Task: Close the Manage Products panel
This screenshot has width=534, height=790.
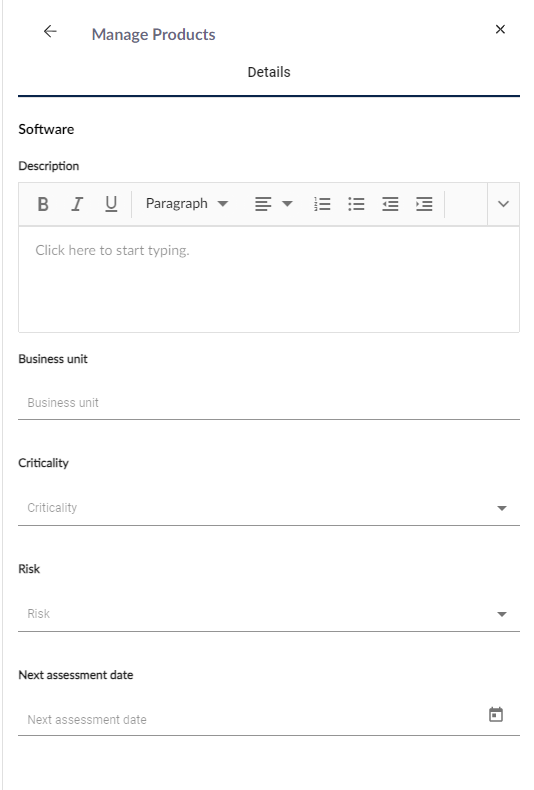Action: point(500,29)
